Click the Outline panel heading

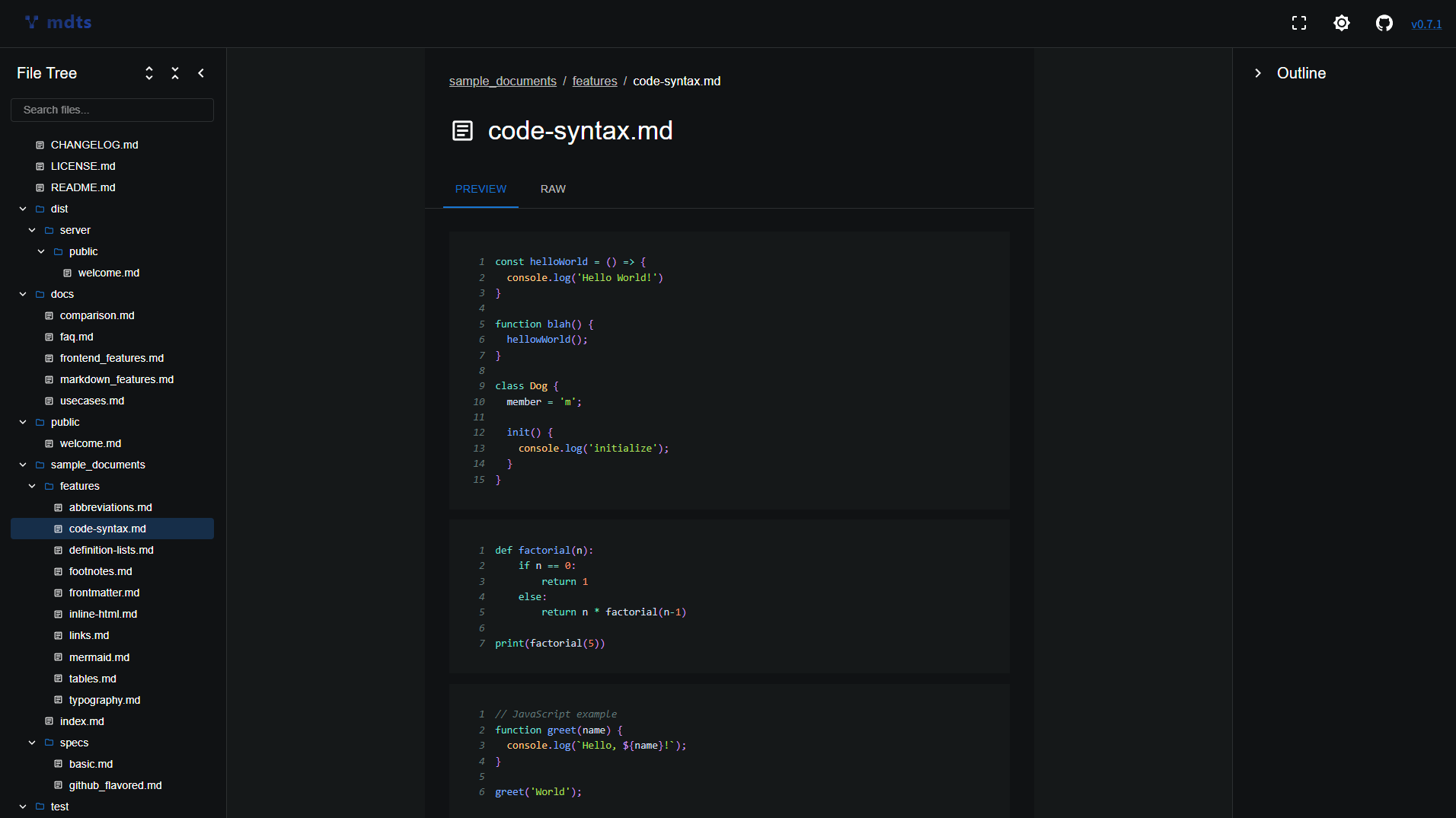click(x=1301, y=73)
